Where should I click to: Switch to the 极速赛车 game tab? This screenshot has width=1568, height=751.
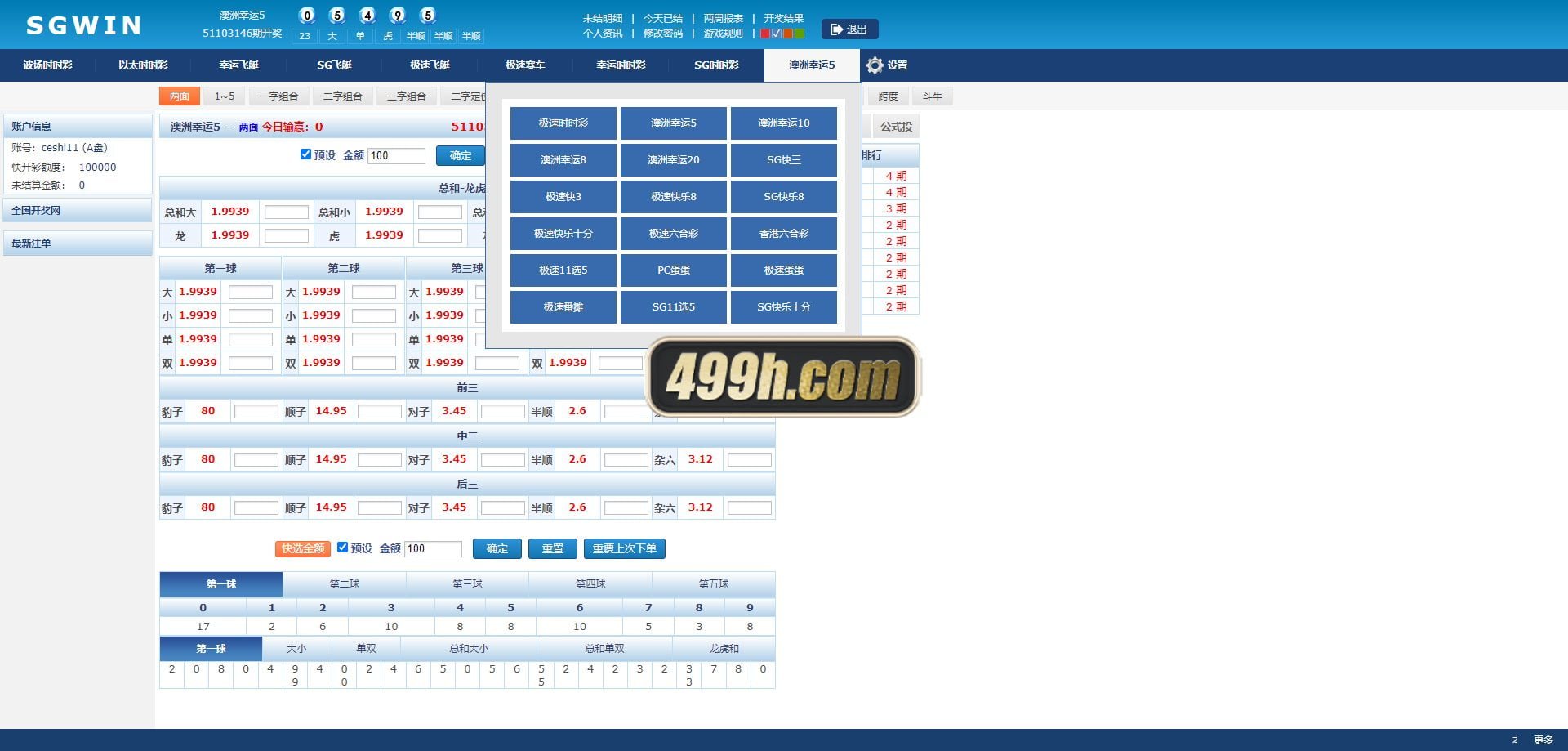pyautogui.click(x=525, y=65)
